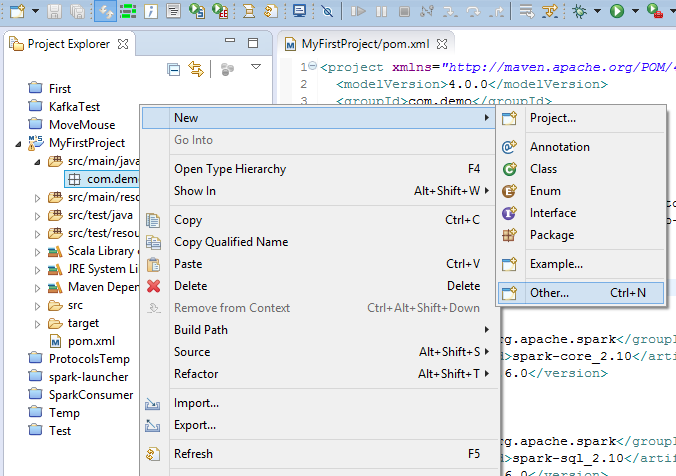The width and height of the screenshot is (676, 476).
Task: Open the Run dropdown arrow
Action: (x=635, y=11)
